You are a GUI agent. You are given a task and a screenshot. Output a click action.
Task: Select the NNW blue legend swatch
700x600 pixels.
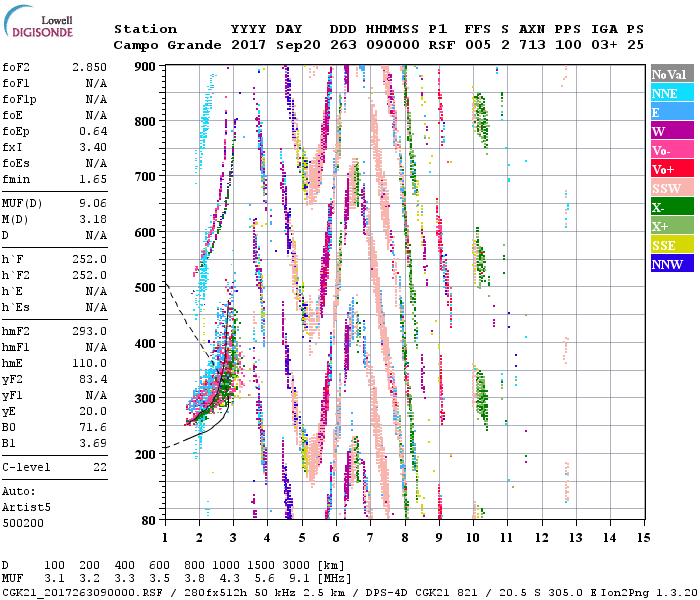tap(672, 264)
